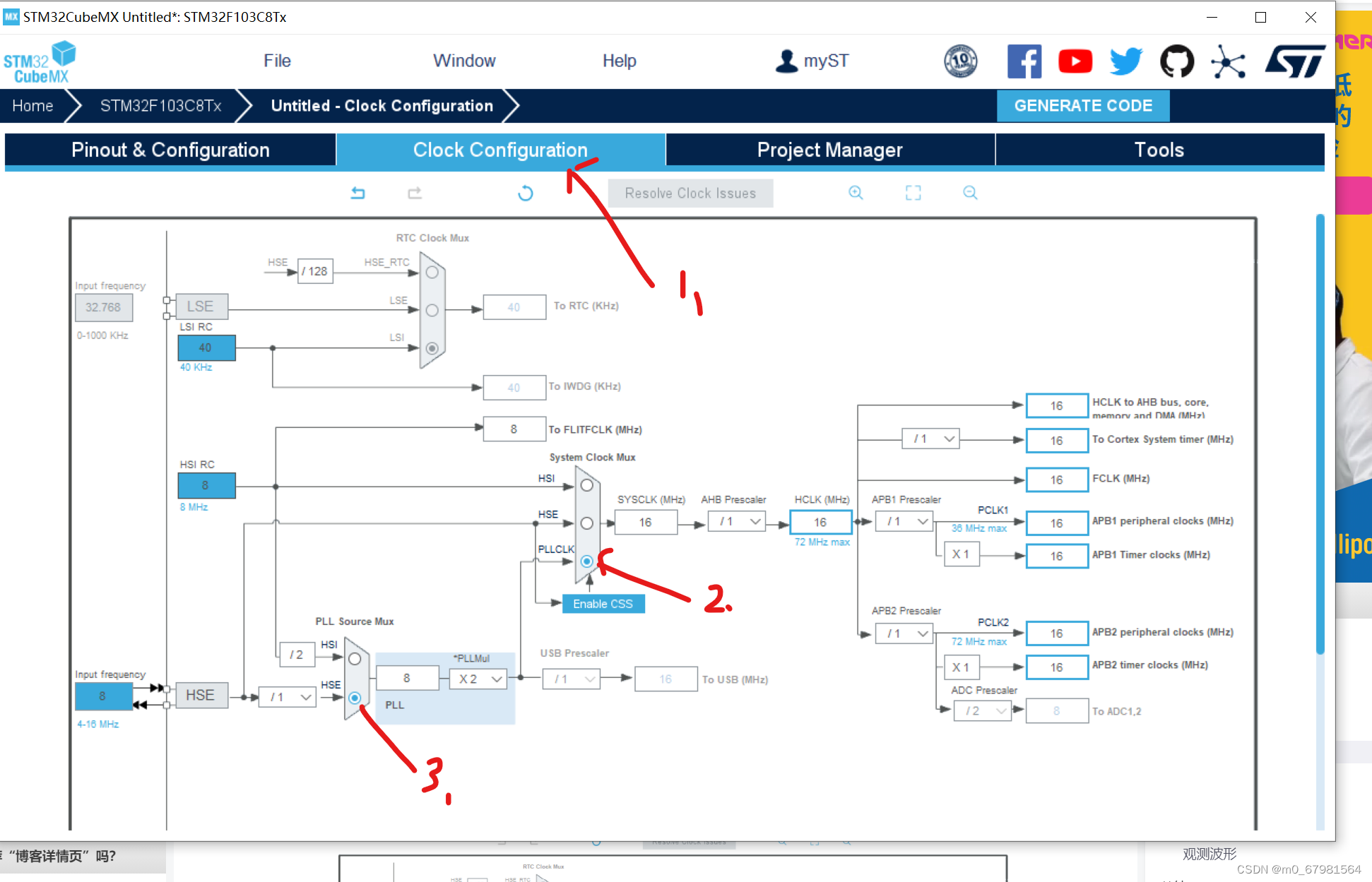This screenshot has width=1372, height=882.
Task: Click the STM32CubeMX logo
Action: (40, 62)
